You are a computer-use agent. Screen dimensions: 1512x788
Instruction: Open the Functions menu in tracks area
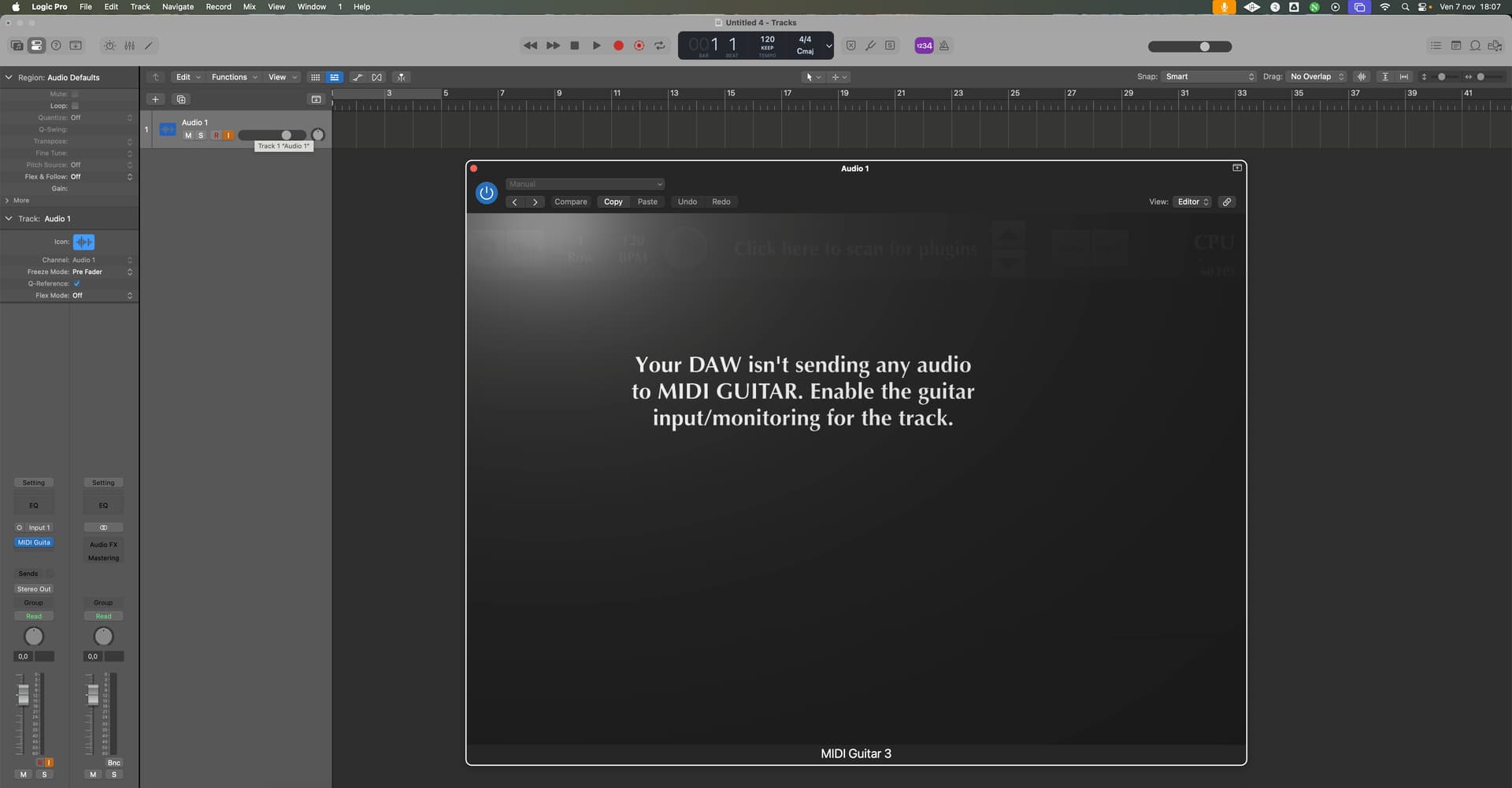[234, 77]
